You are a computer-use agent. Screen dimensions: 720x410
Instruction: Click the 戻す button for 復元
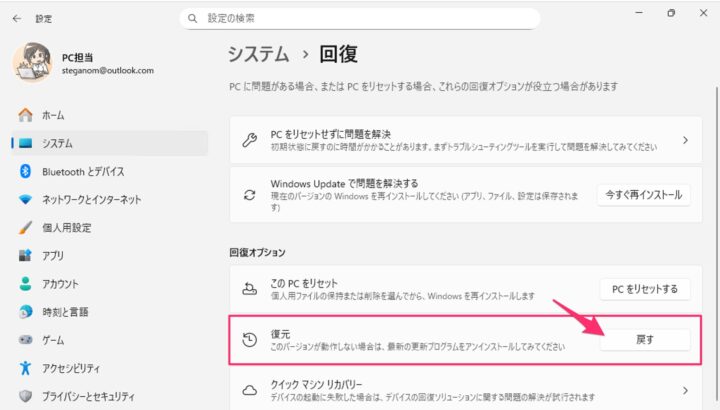(645, 339)
